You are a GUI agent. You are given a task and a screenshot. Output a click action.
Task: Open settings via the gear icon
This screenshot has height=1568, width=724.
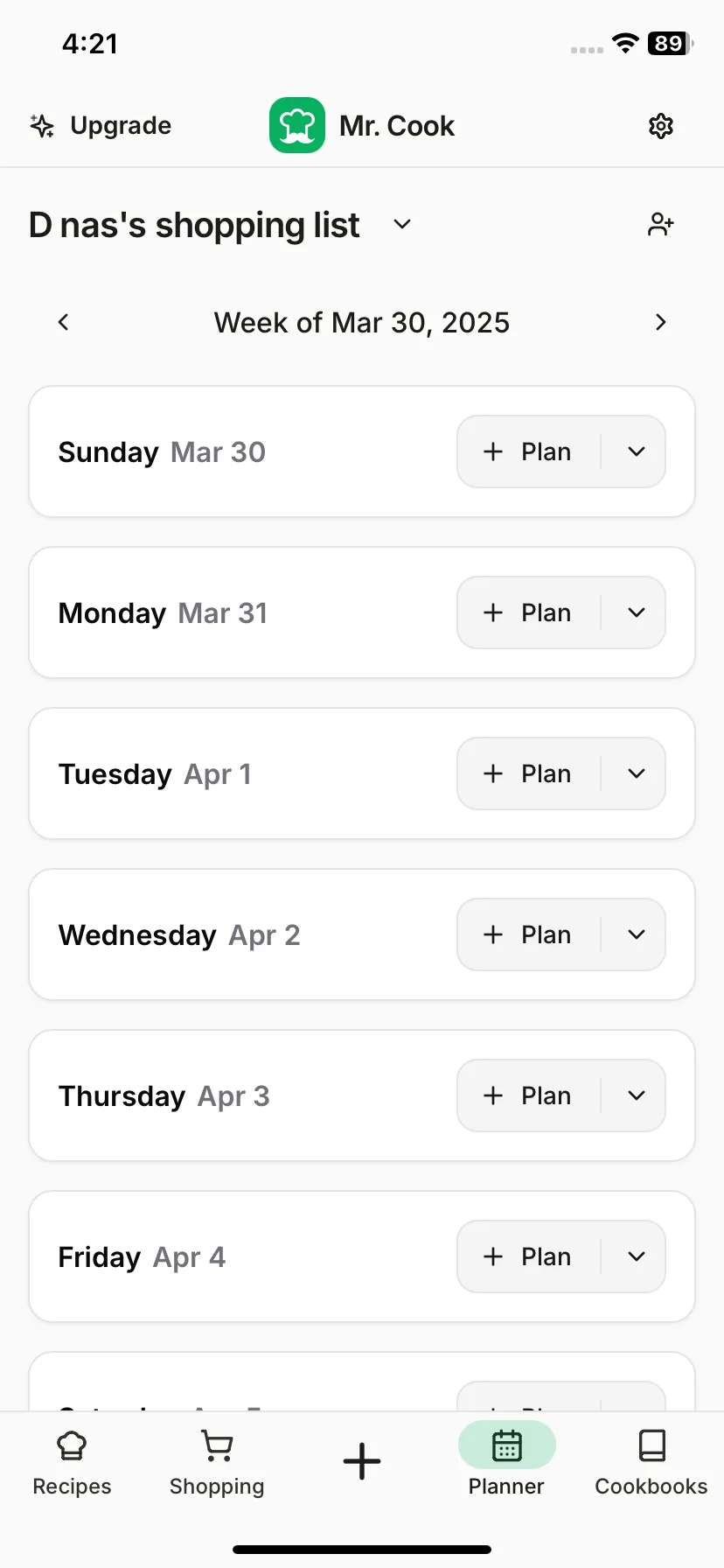(661, 126)
